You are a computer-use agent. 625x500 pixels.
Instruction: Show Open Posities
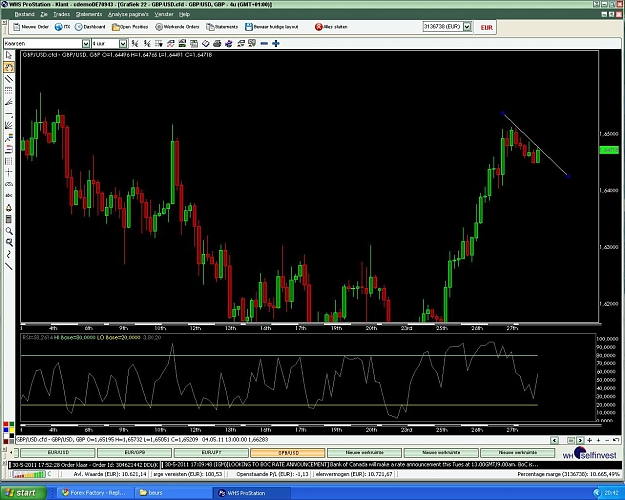130,27
